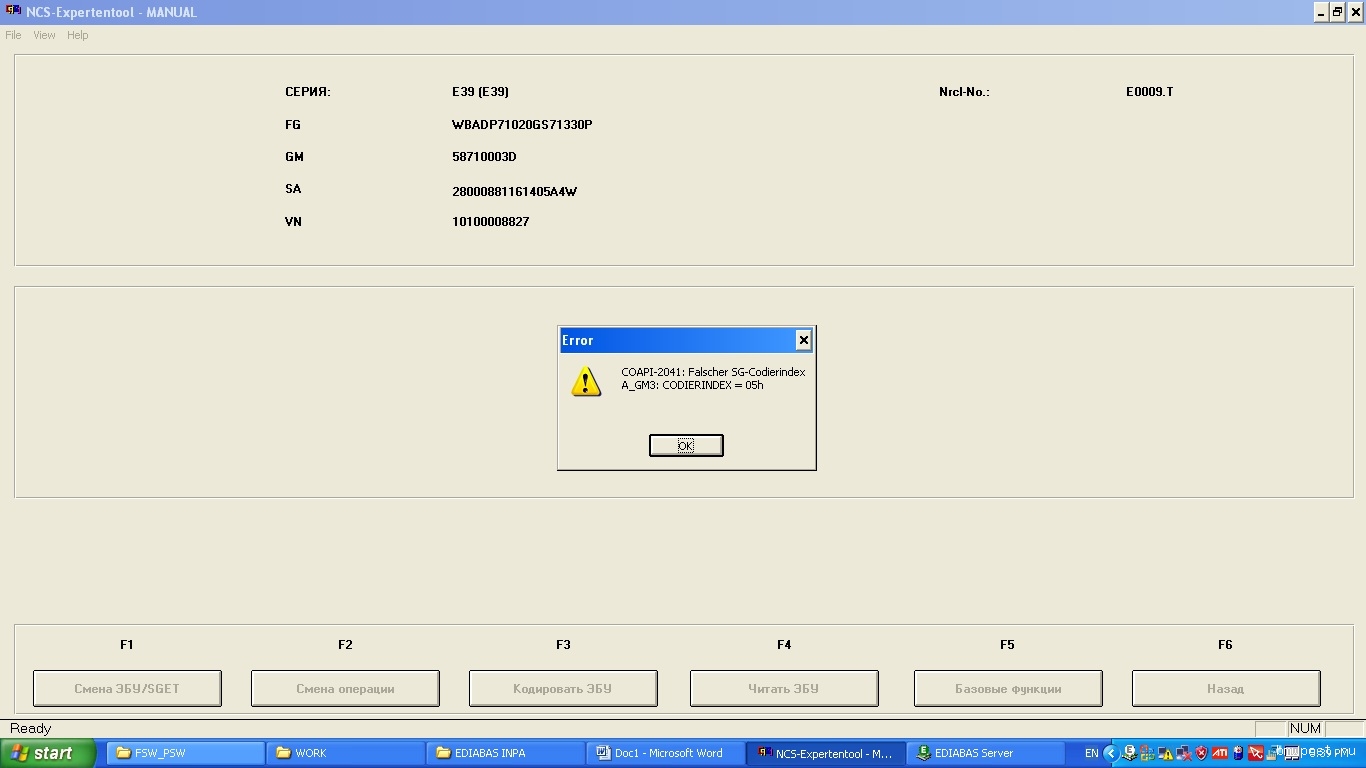The width and height of the screenshot is (1366, 768).
Task: Close the Error dialog with X
Action: click(803, 340)
